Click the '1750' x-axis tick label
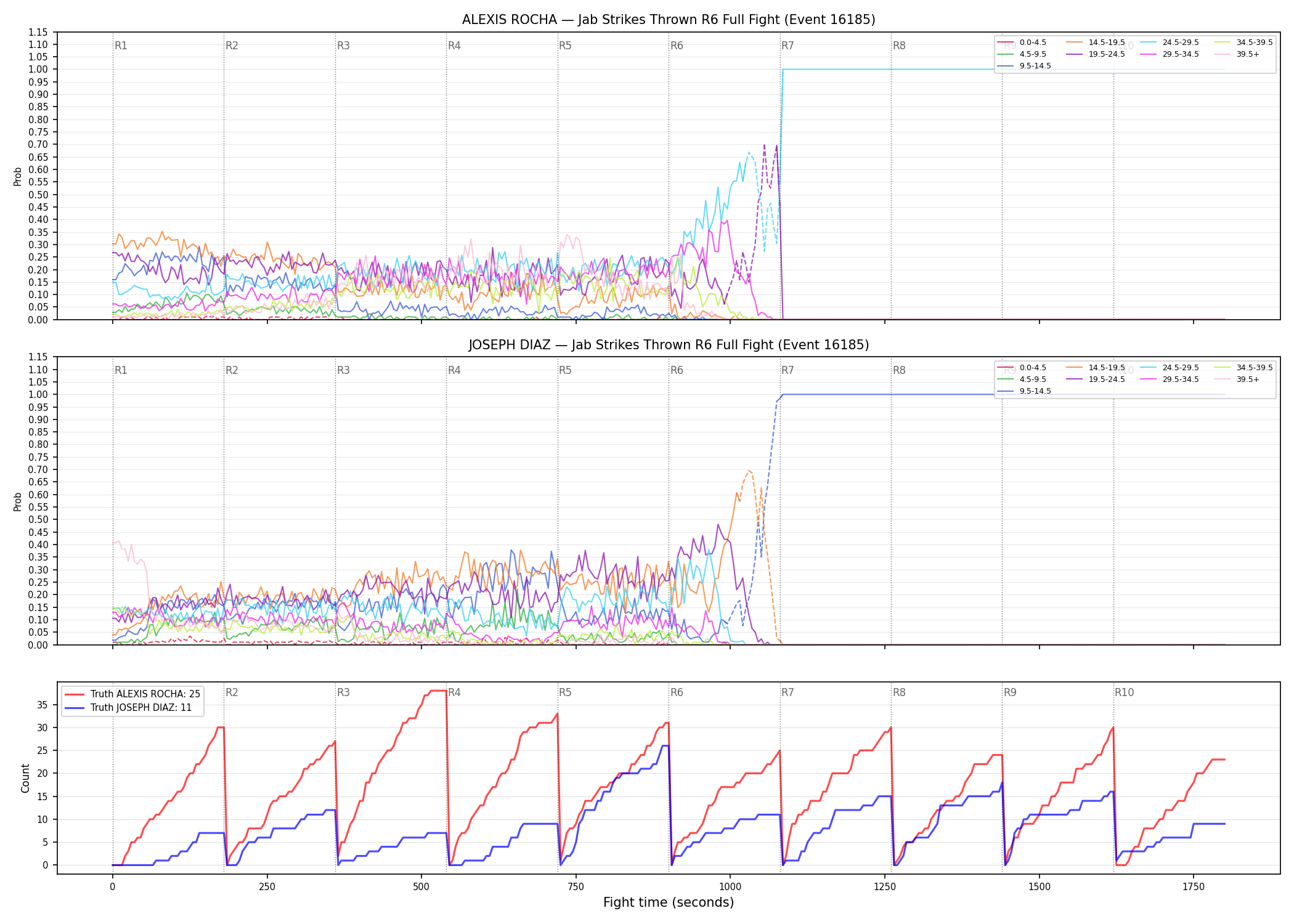 1194,887
